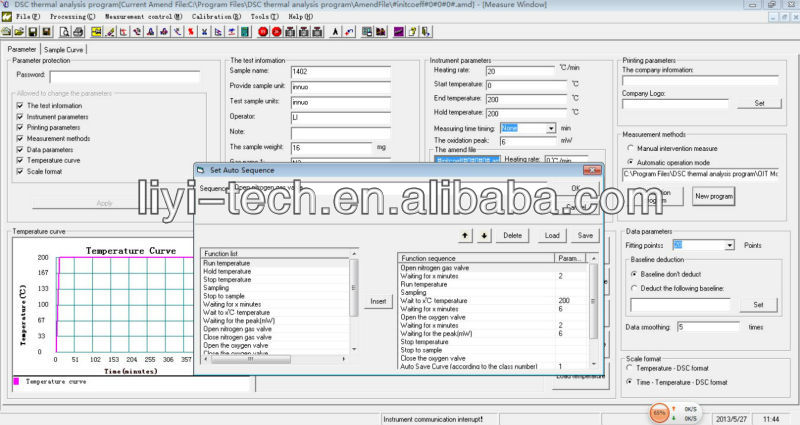Click the purple curve toolbar icon
This screenshot has height=425, width=800.
[398, 32]
